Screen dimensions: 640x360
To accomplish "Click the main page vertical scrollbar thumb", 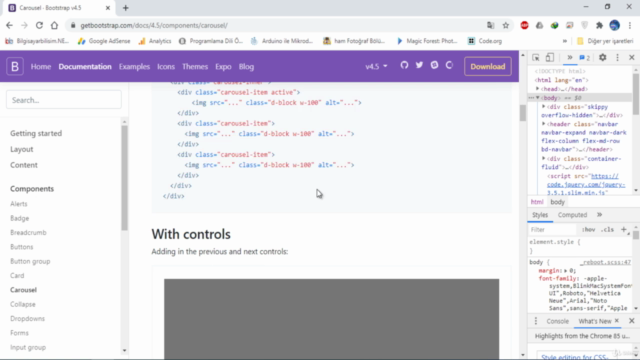I will (x=523, y=113).
